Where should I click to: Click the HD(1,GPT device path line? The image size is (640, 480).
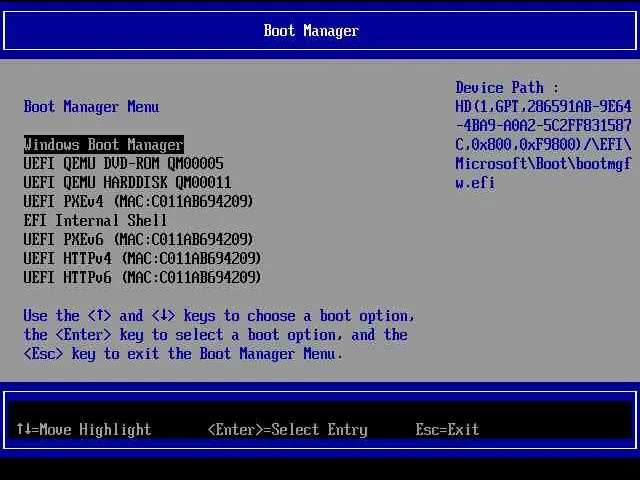tap(543, 107)
